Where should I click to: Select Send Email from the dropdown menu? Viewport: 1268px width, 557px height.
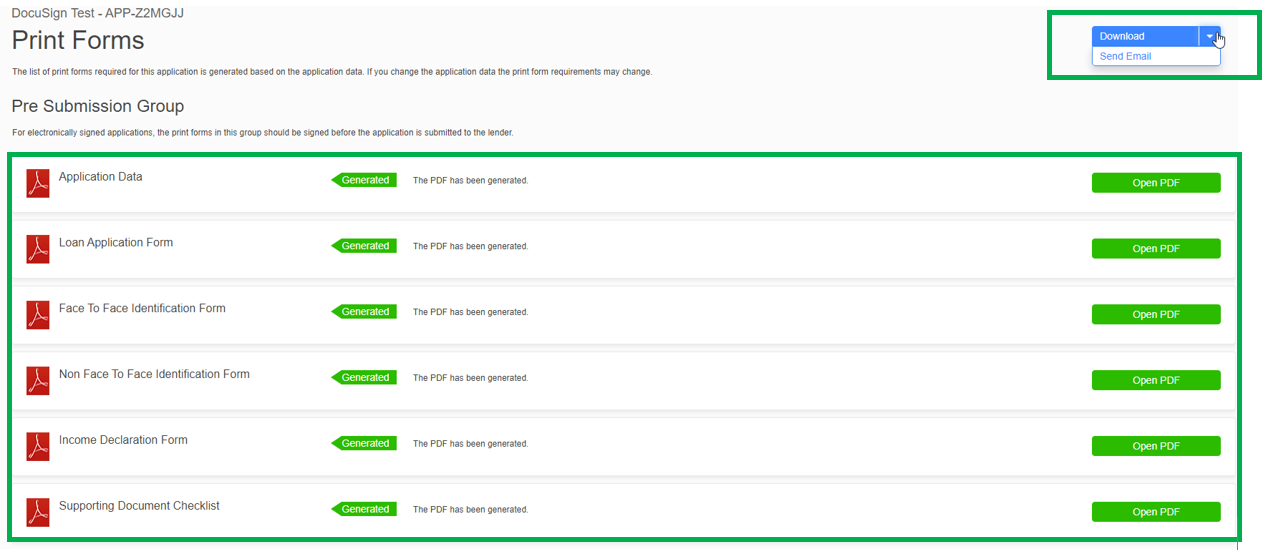coord(1125,57)
